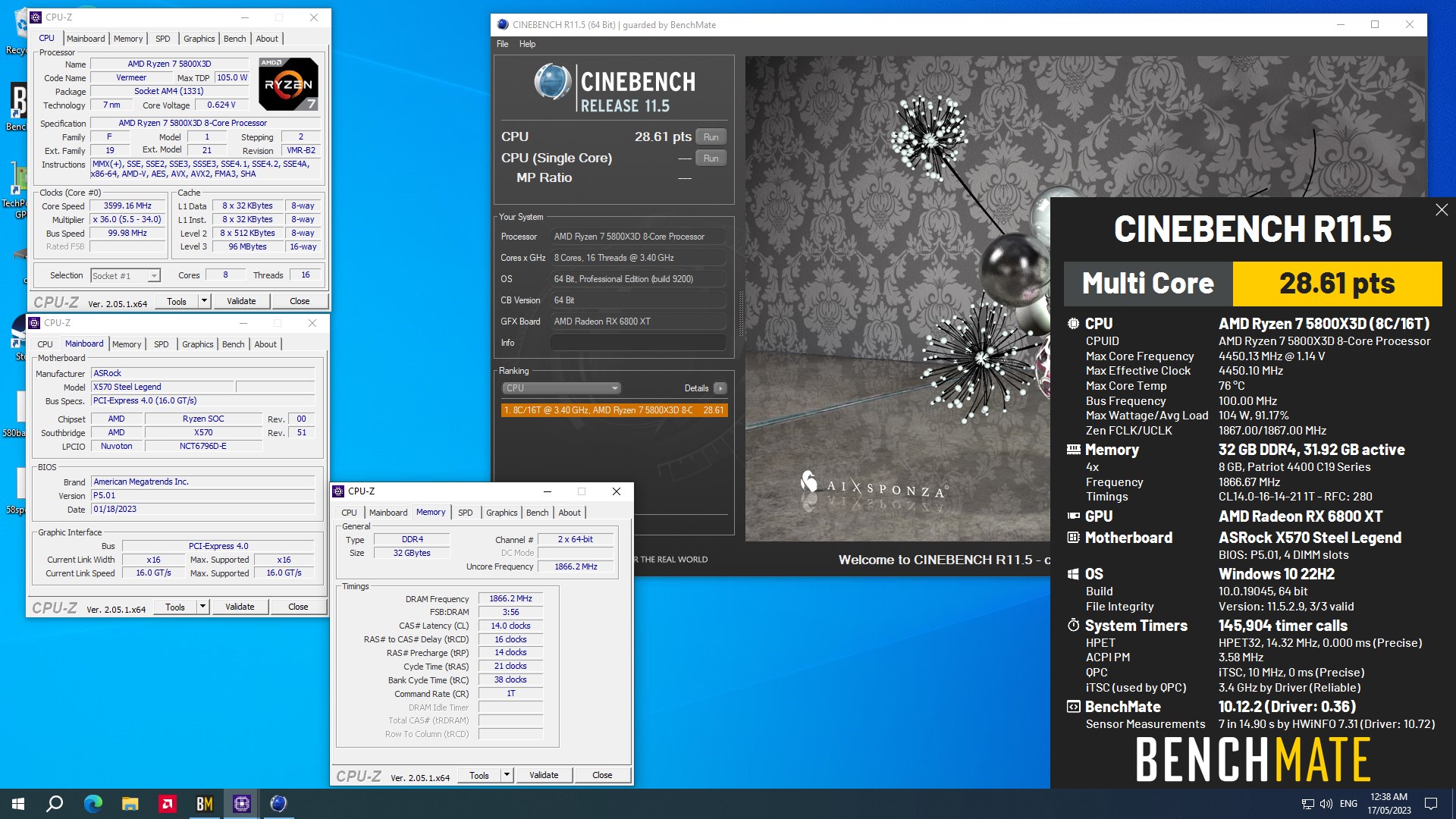This screenshot has height=819, width=1456.
Task: Select CPU tab in the Mainboard CPU-Z window
Action: [45, 344]
